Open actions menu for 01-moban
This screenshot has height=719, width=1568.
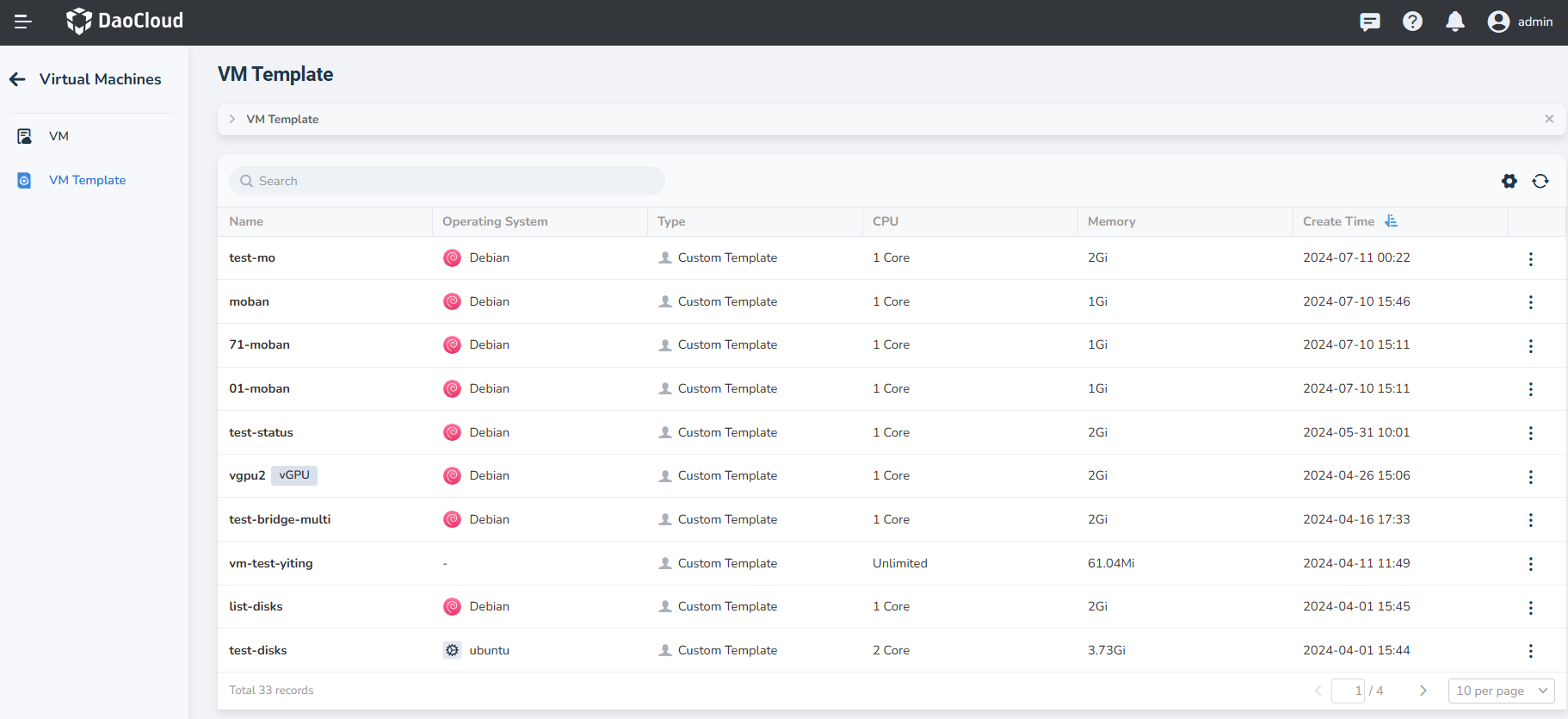pyautogui.click(x=1530, y=389)
